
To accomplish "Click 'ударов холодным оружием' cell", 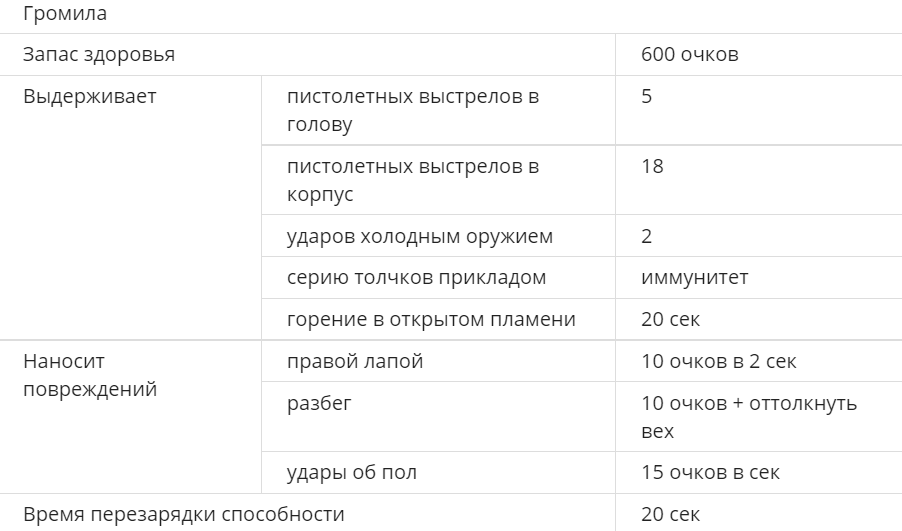I will point(420,237).
